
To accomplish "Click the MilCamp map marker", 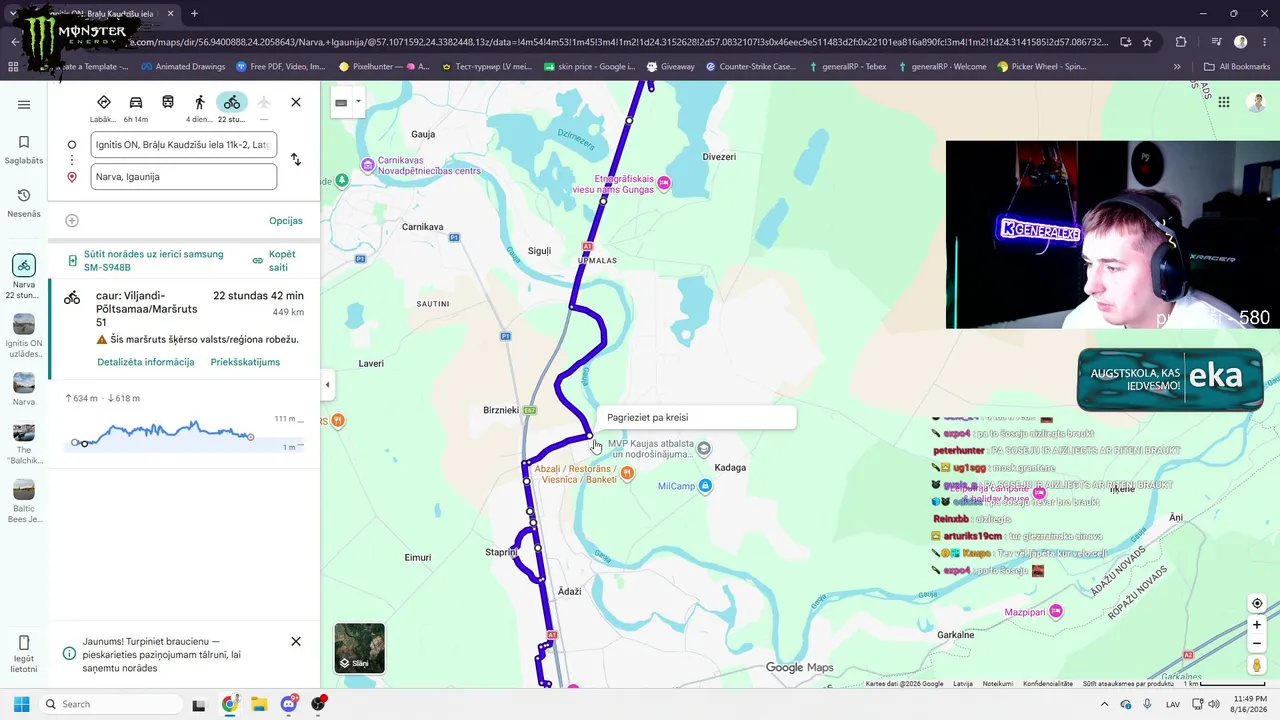I will click(705, 486).
